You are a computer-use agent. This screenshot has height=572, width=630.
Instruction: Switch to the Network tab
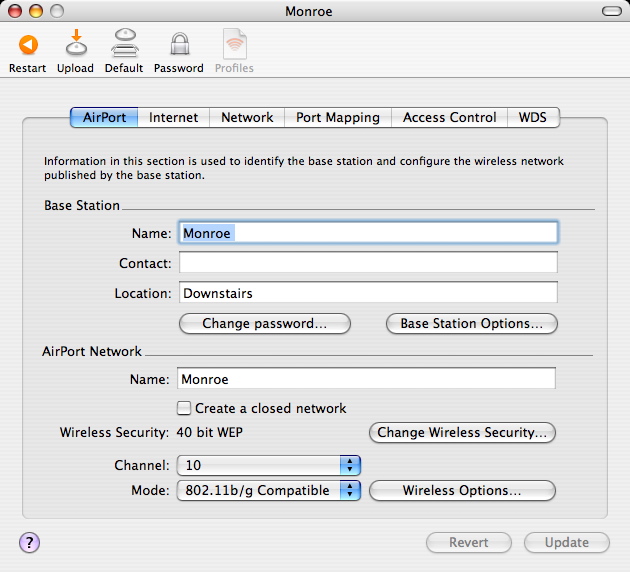pyautogui.click(x=247, y=117)
